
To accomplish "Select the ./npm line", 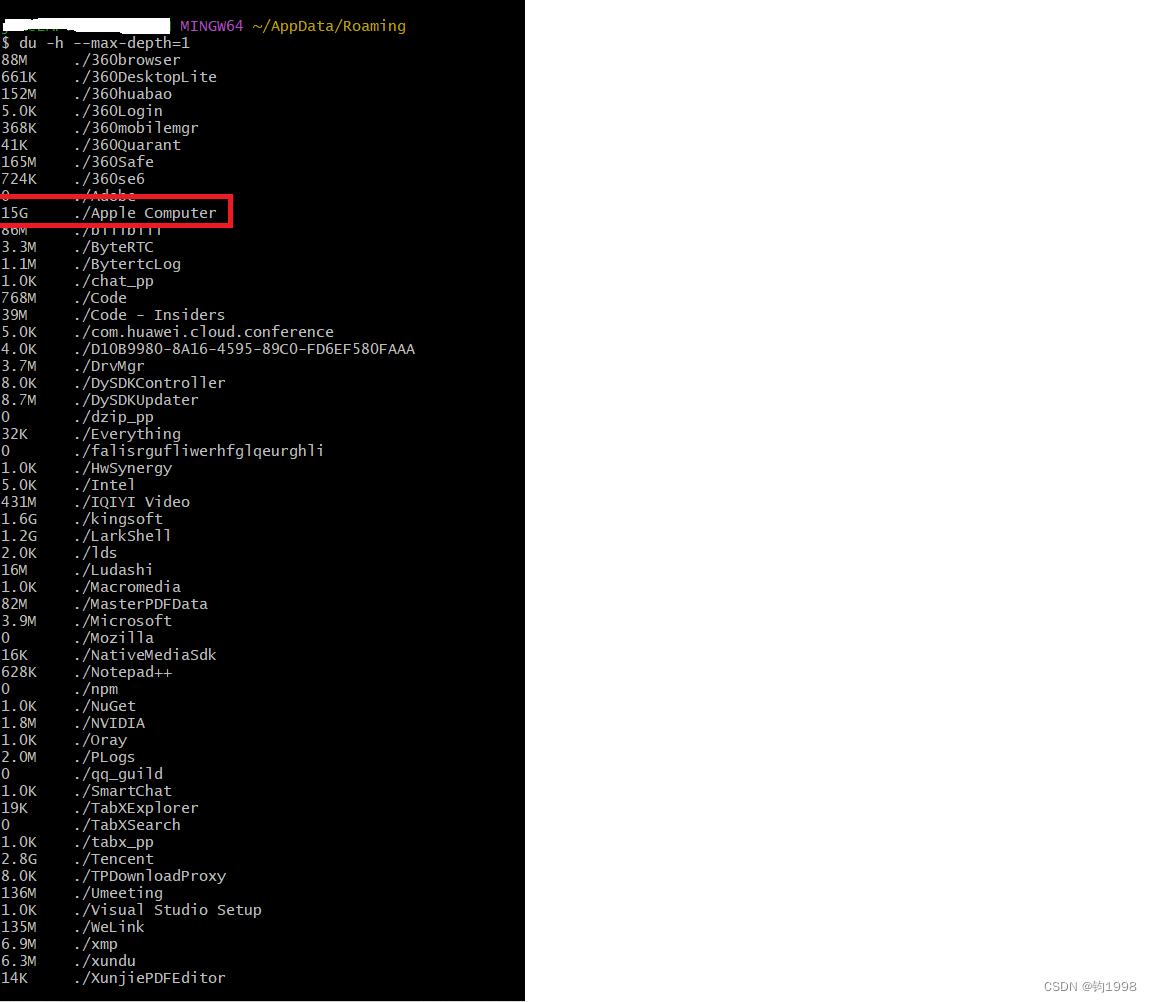I will (60, 688).
